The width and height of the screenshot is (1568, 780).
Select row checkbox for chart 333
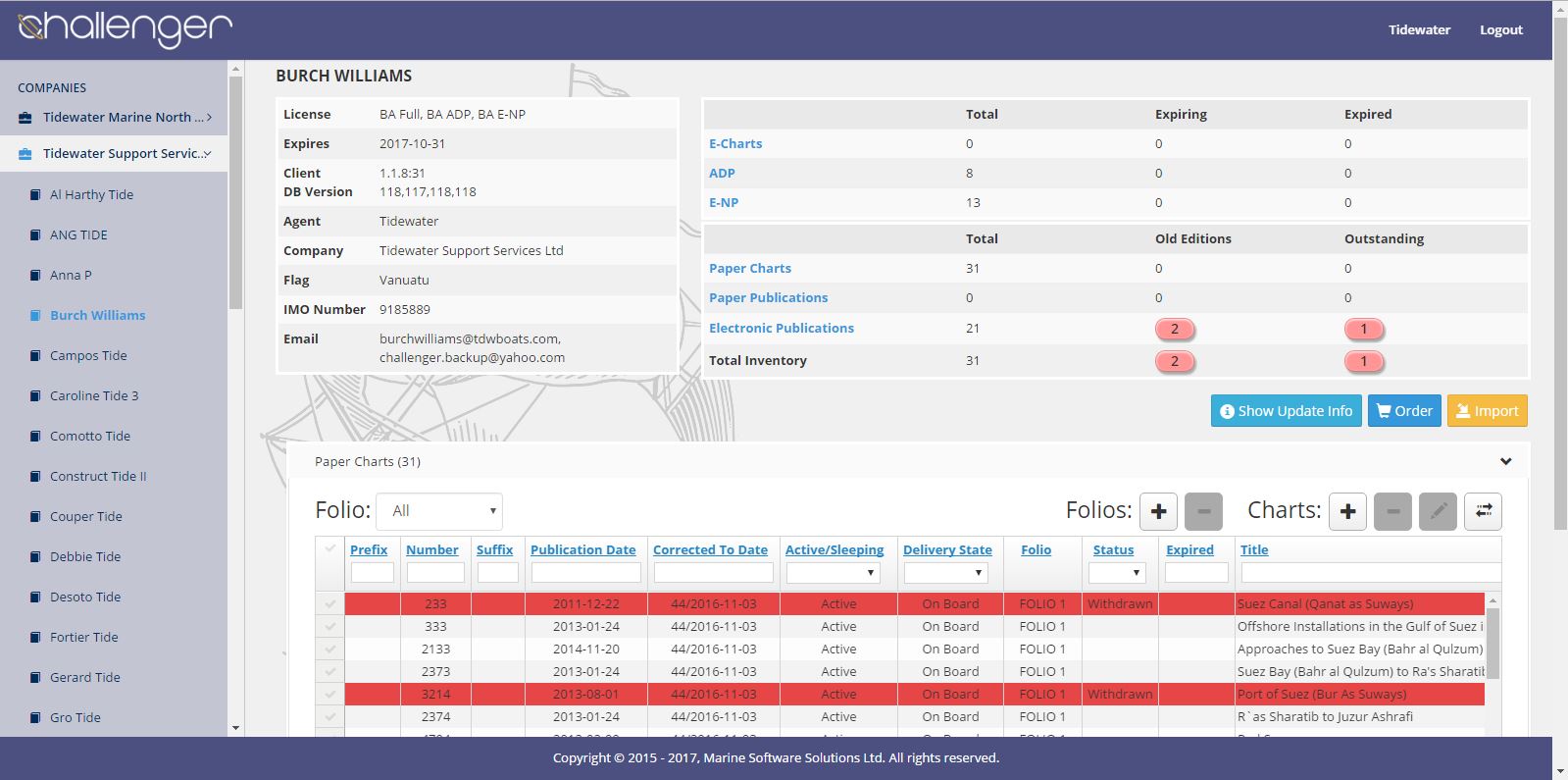[x=330, y=627]
